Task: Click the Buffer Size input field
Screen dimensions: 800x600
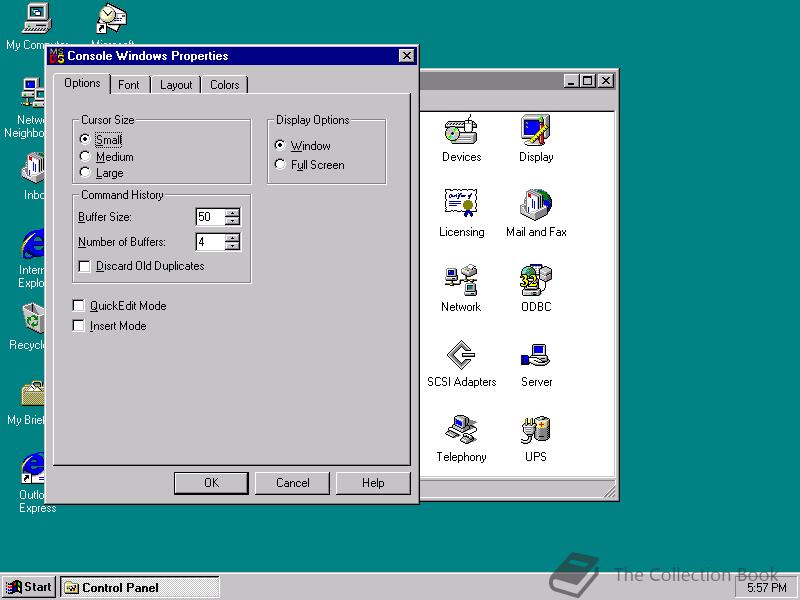Action: pos(210,217)
